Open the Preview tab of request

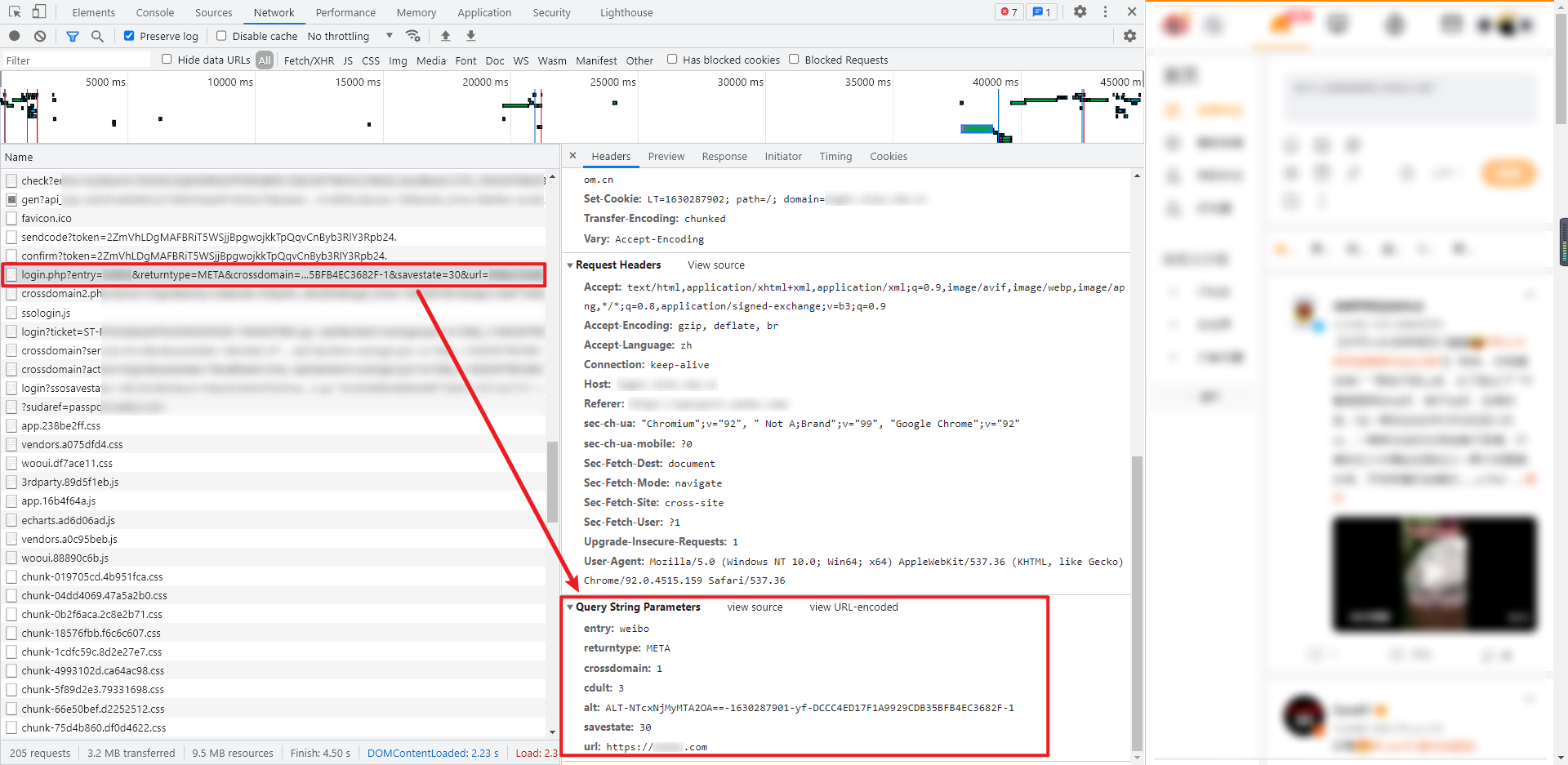tap(666, 157)
